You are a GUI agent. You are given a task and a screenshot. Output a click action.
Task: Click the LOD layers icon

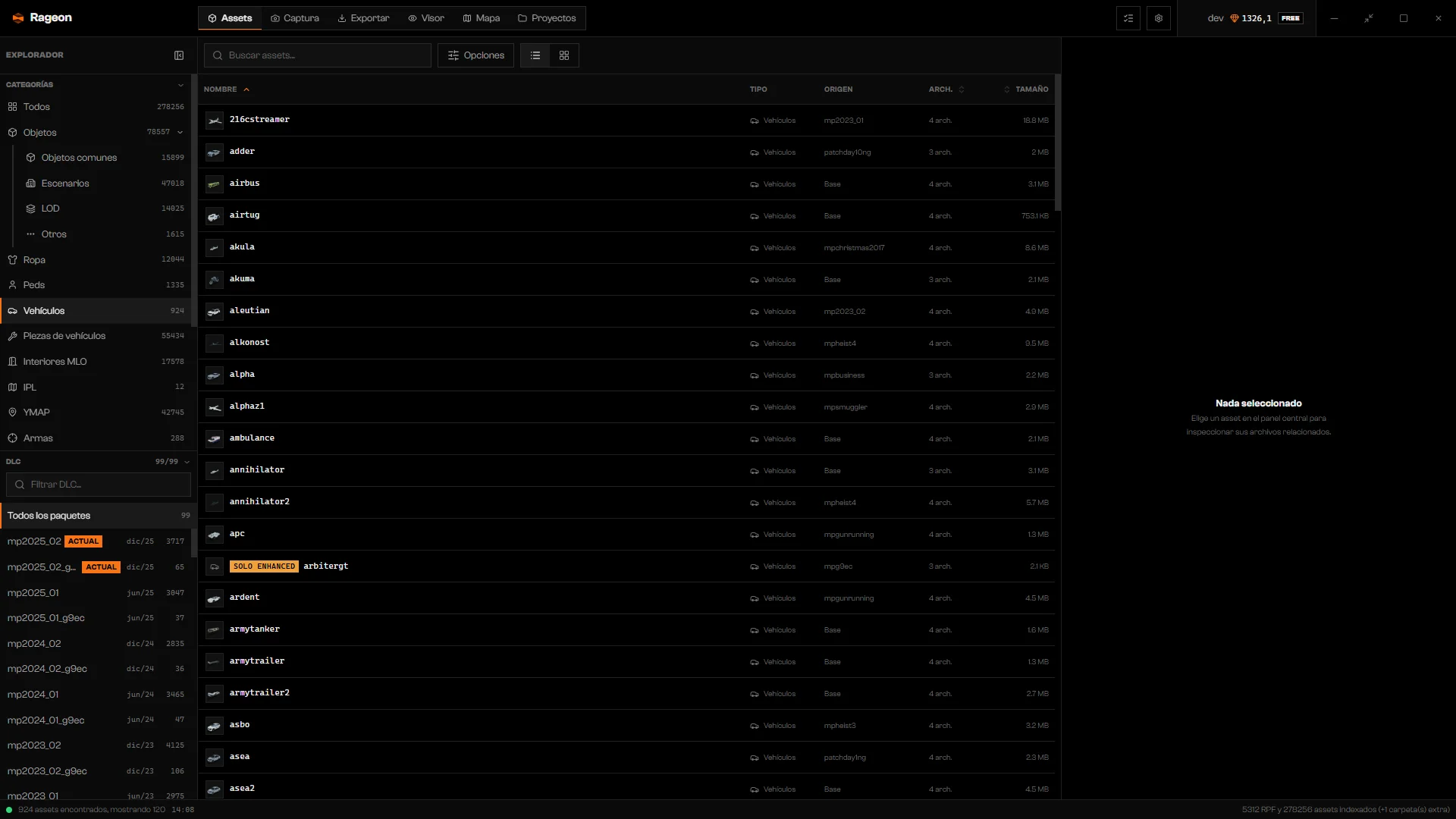pos(30,209)
